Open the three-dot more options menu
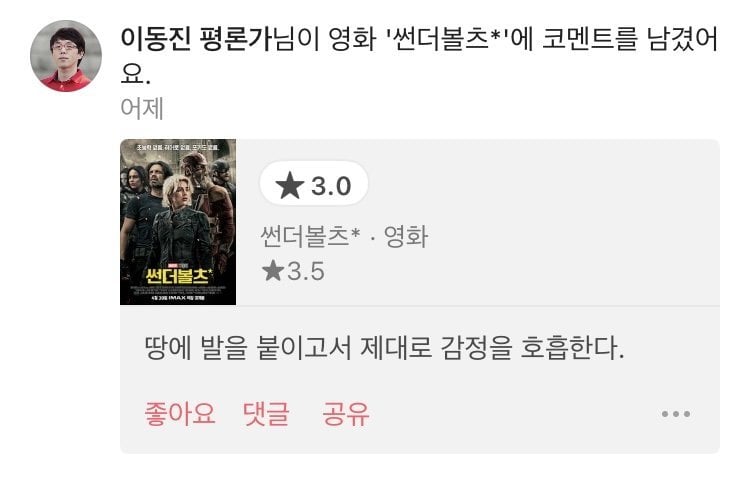Viewport: 750px width, 482px height. point(676,414)
